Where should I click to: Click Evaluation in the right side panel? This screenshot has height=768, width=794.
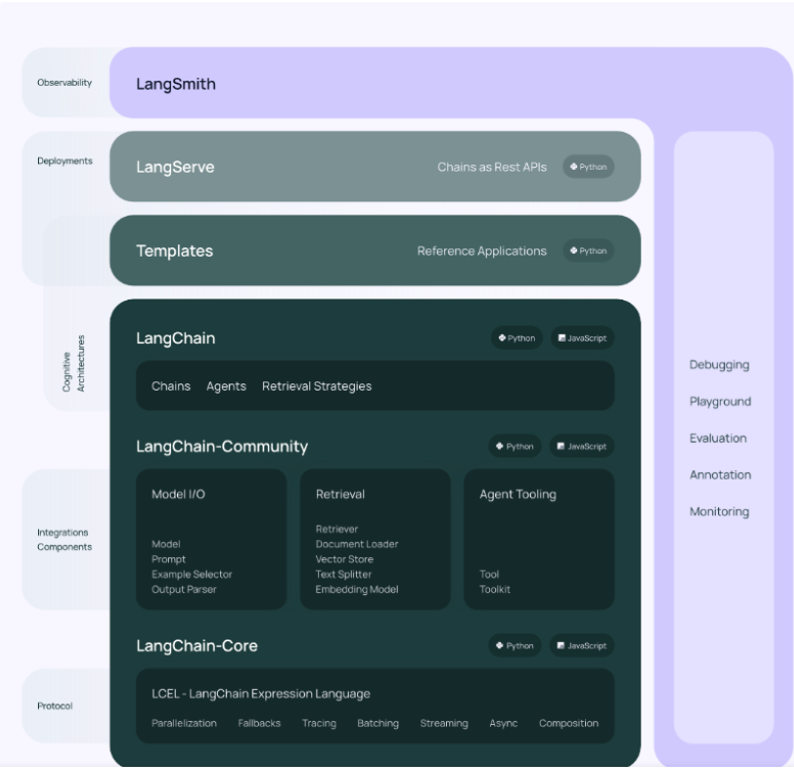[x=718, y=438]
